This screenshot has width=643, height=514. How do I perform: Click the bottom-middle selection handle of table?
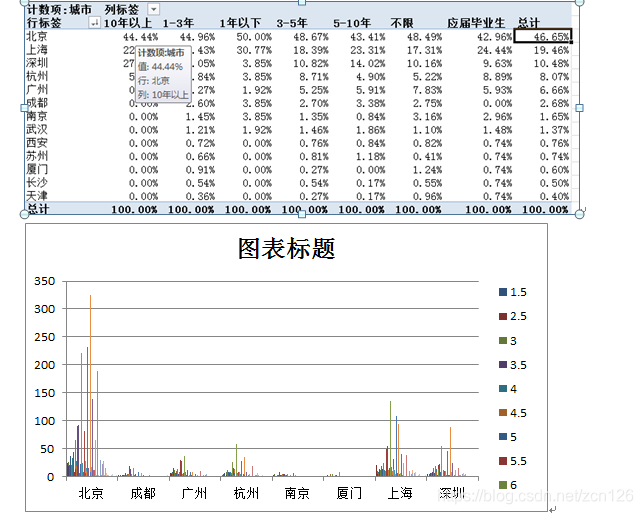(x=302, y=214)
